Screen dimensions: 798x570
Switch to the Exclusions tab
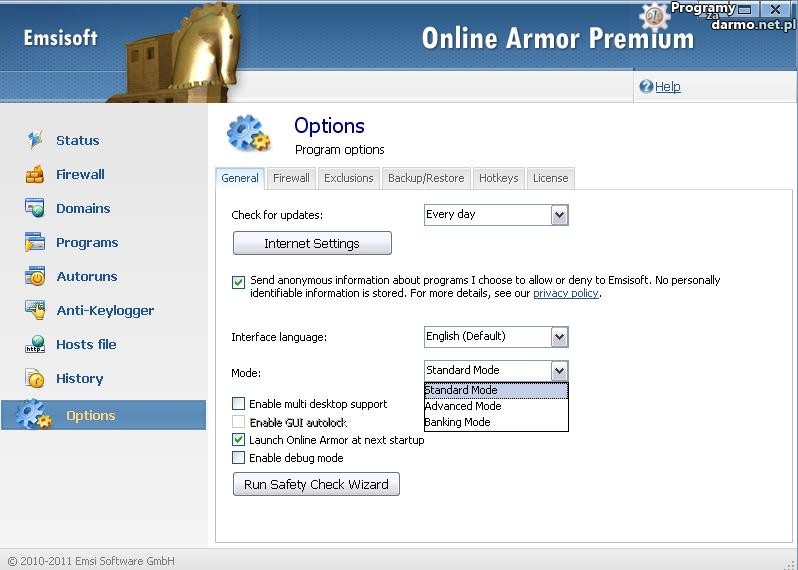point(348,178)
